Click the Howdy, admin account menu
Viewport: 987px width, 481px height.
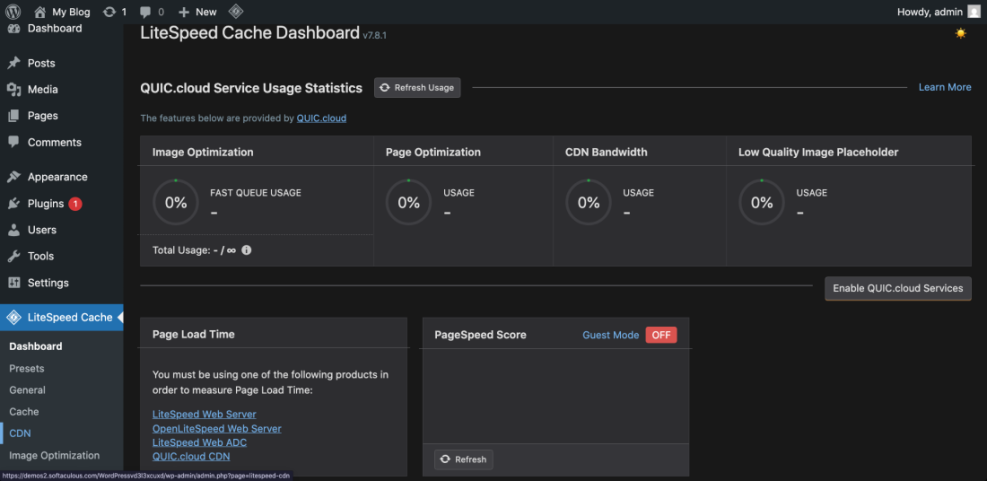[938, 11]
